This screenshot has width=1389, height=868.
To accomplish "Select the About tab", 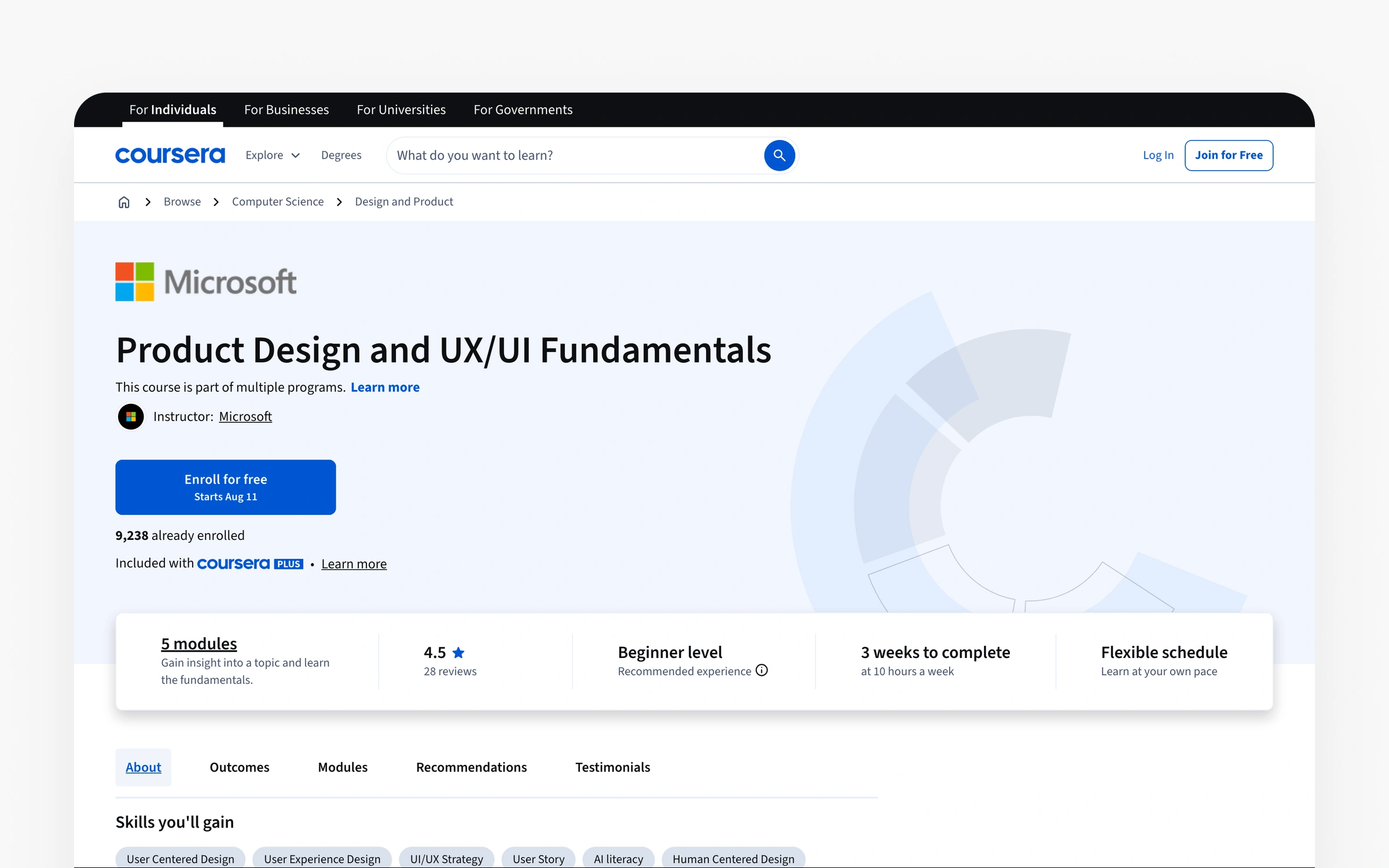I will [144, 767].
